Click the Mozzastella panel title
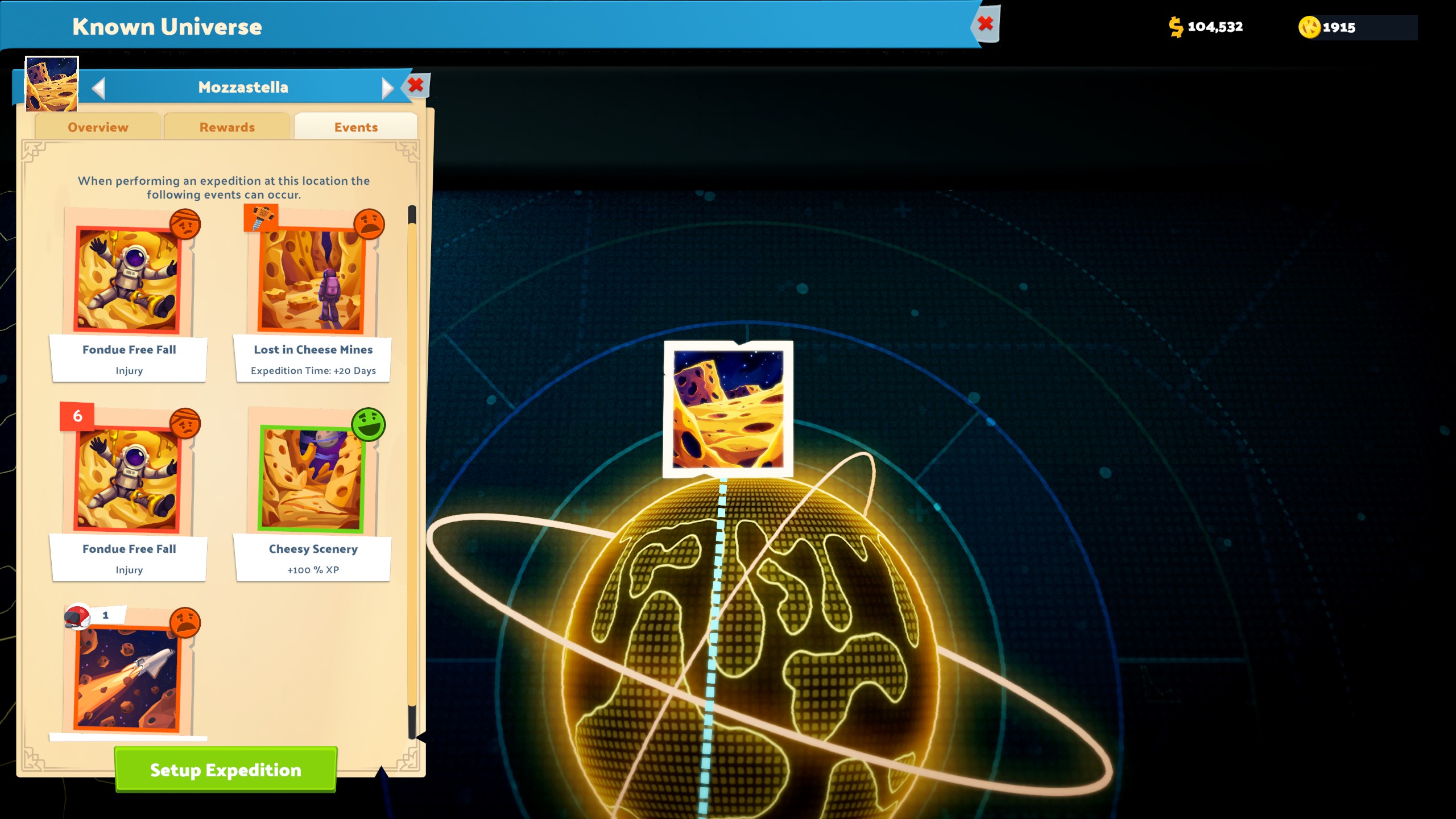The width and height of the screenshot is (1456, 819). click(x=243, y=87)
